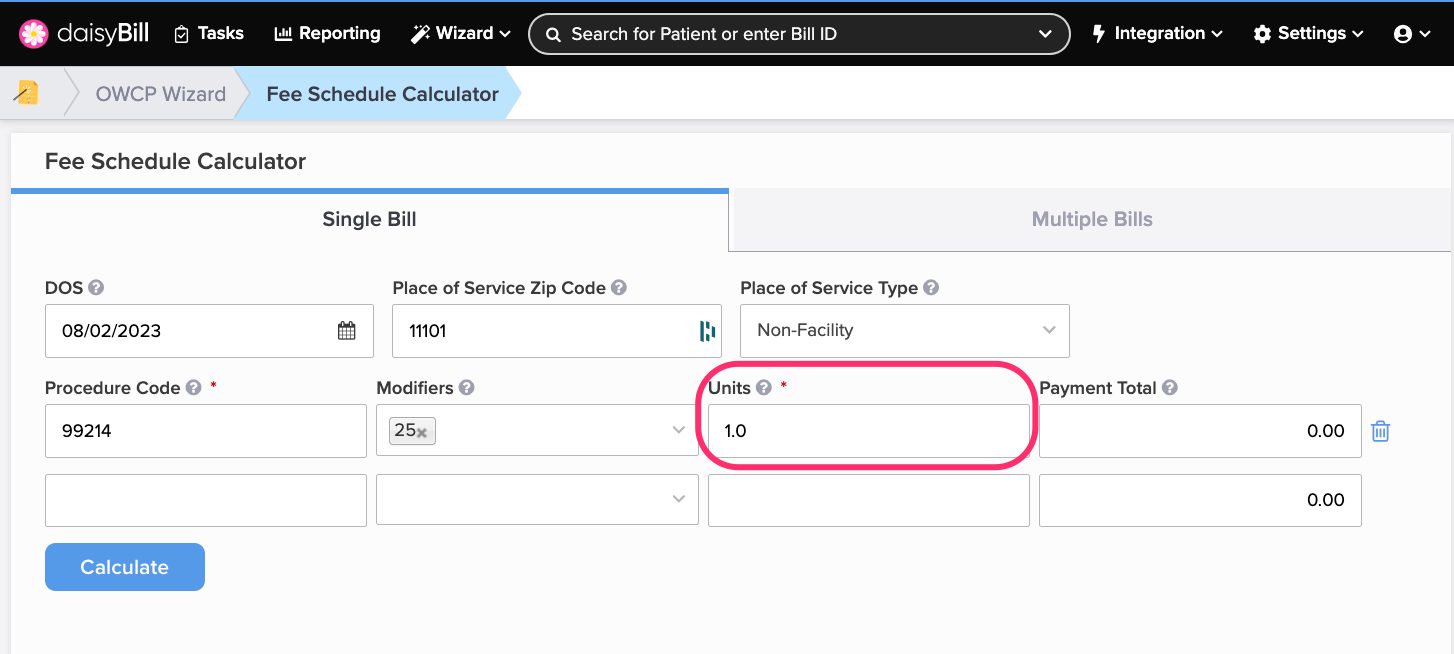
Task: Click the search magnifier in the search bar
Action: click(x=552, y=33)
